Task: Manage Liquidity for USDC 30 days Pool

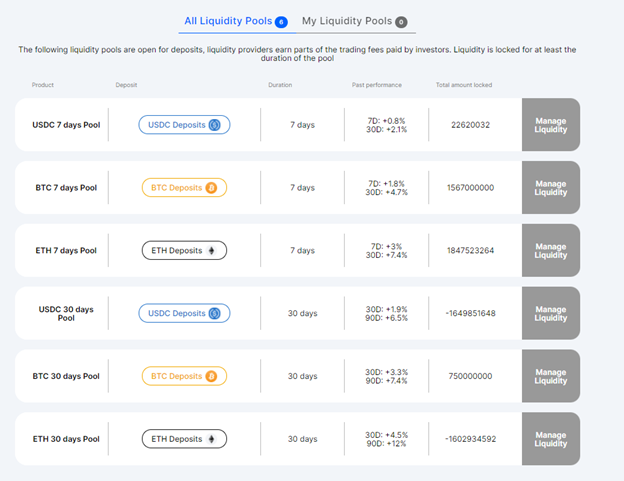Action: point(551,313)
